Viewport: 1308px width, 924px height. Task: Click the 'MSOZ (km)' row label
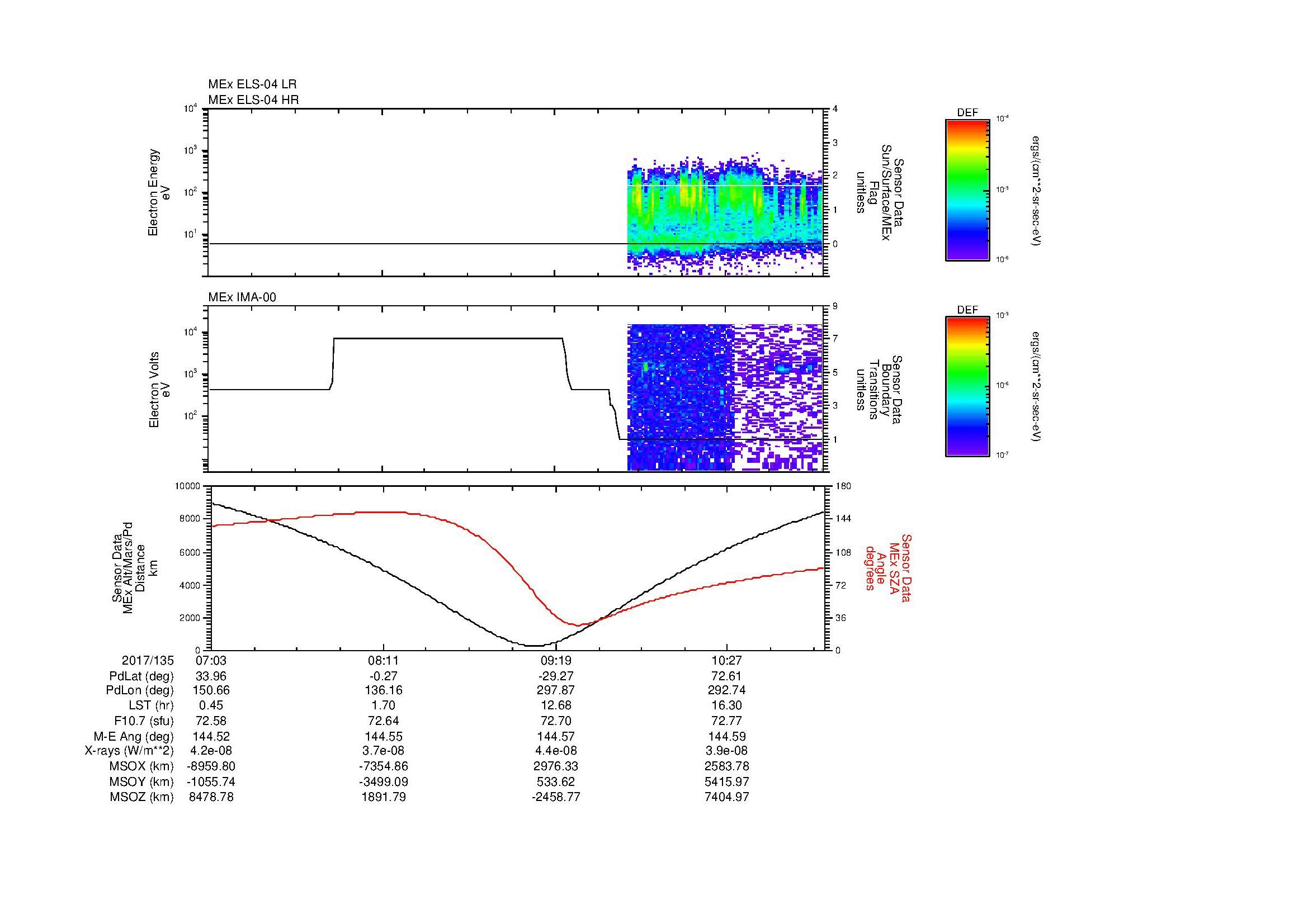point(142,797)
